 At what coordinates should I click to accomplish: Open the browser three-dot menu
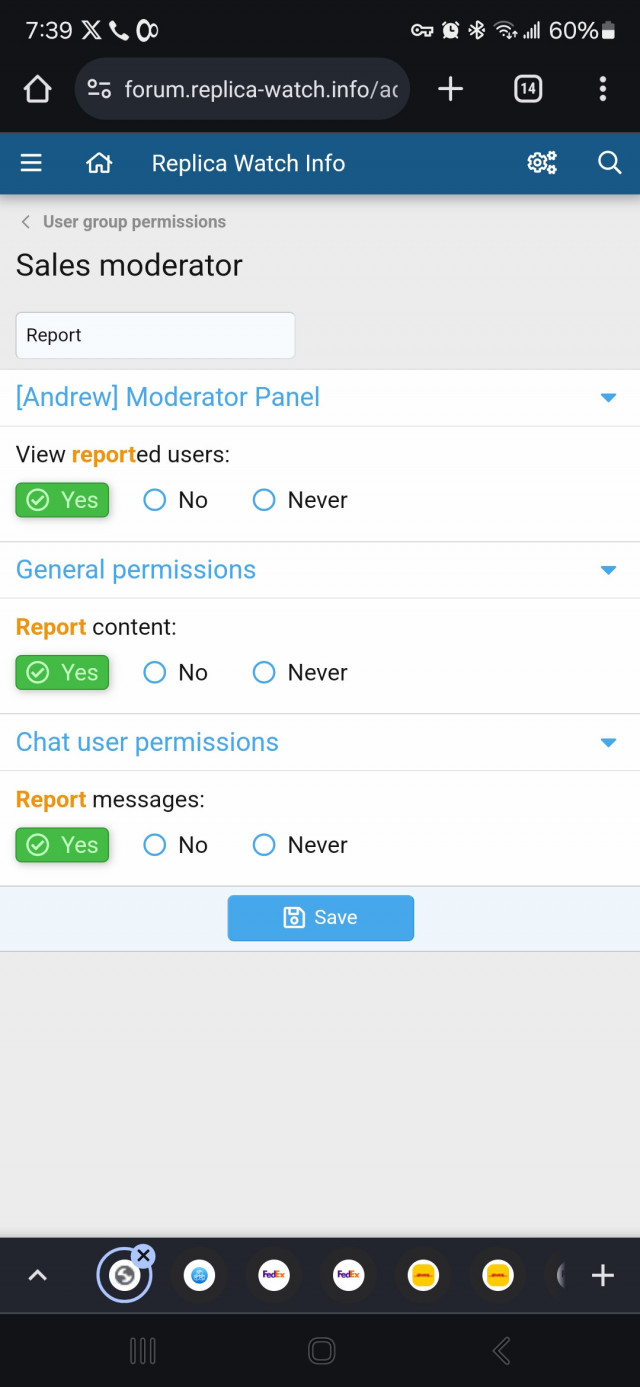tap(602, 90)
